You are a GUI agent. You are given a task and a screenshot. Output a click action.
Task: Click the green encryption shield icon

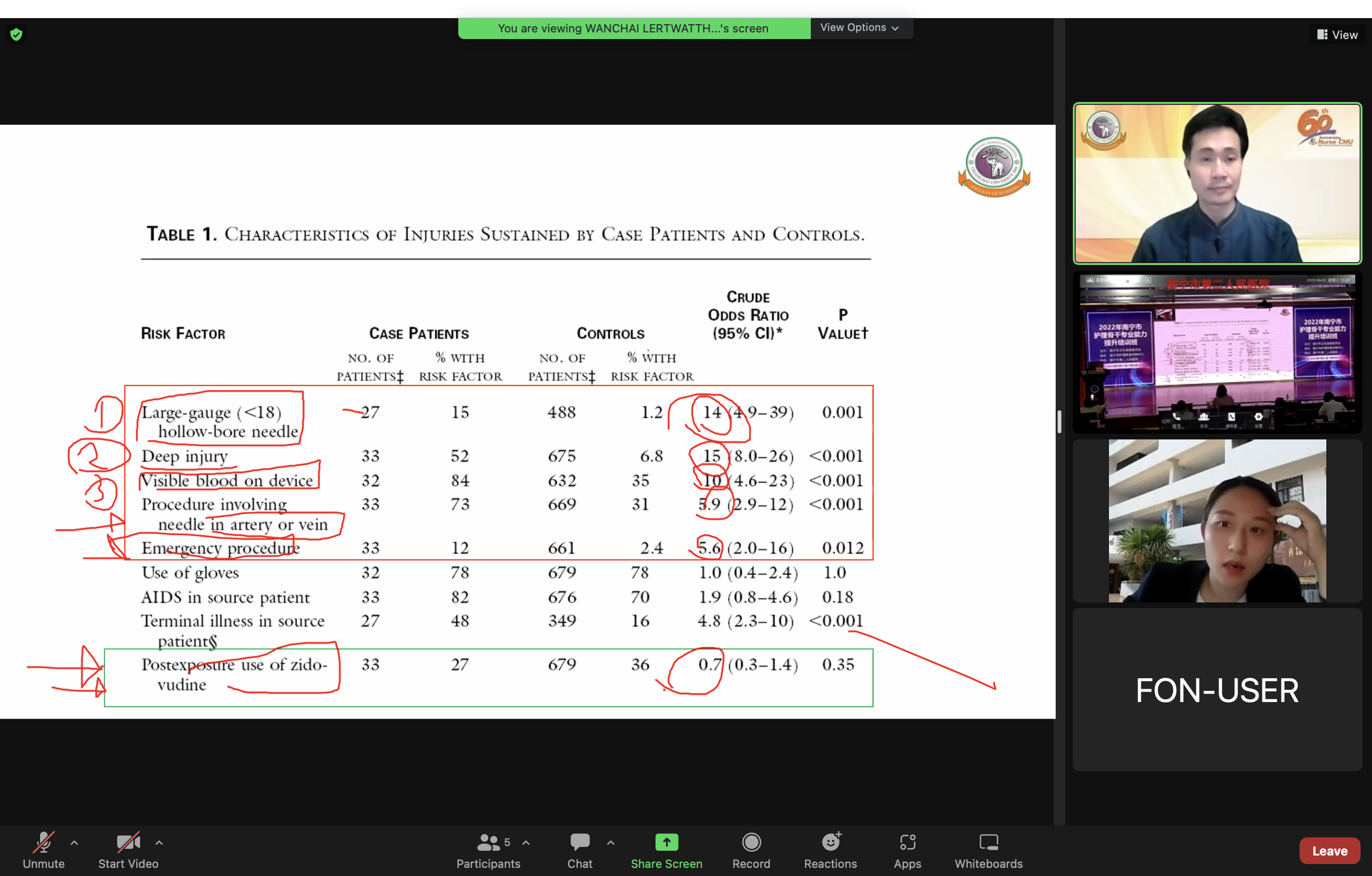click(17, 35)
